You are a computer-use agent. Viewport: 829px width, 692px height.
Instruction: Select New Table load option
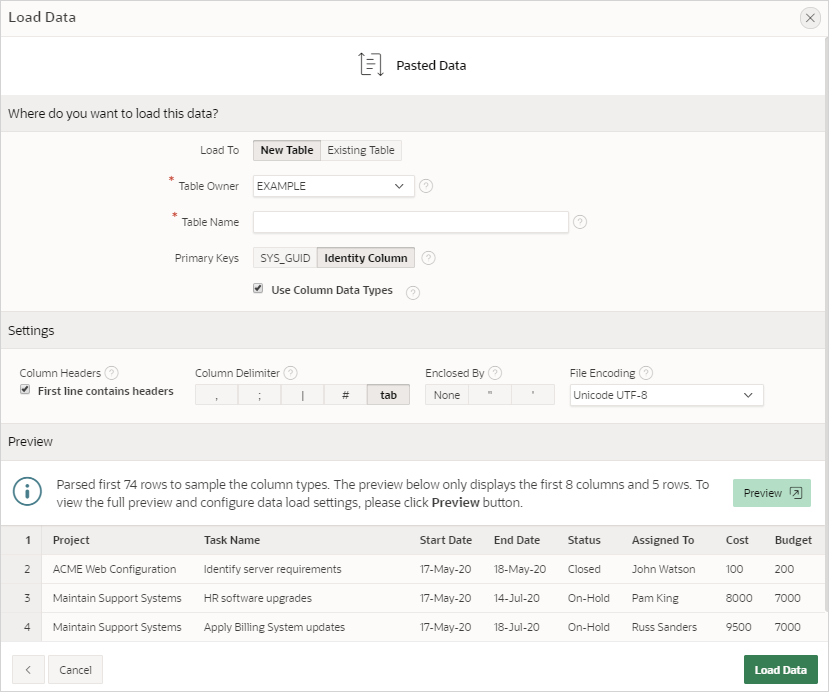287,150
